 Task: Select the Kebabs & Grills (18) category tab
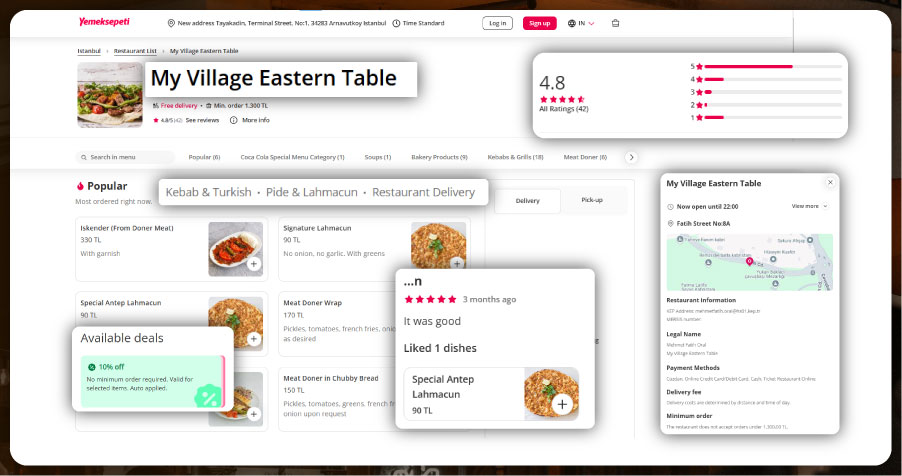coord(515,157)
